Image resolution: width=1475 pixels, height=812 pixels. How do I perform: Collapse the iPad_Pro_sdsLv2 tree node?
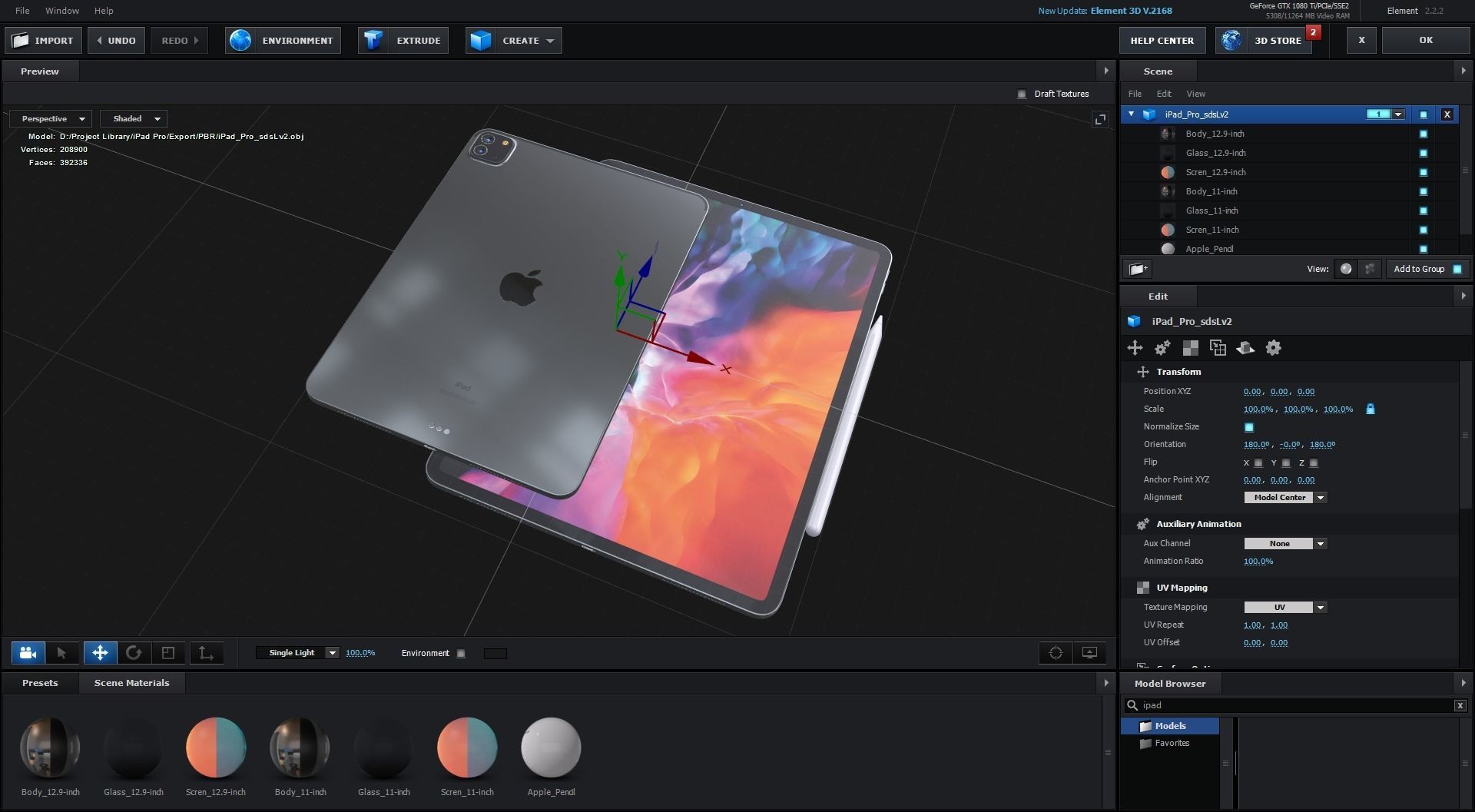tap(1131, 114)
